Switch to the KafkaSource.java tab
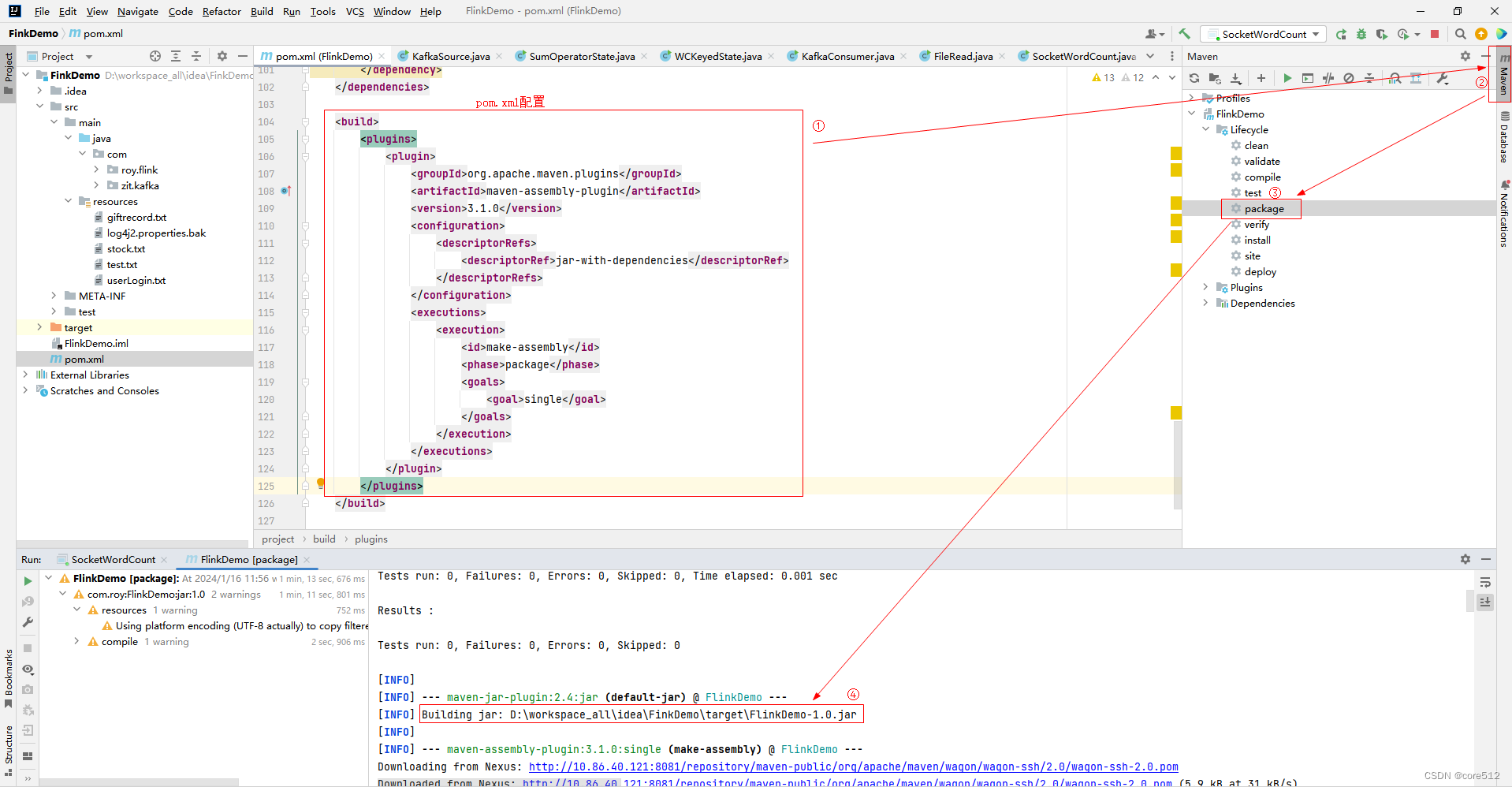The image size is (1512, 787). pos(451,56)
